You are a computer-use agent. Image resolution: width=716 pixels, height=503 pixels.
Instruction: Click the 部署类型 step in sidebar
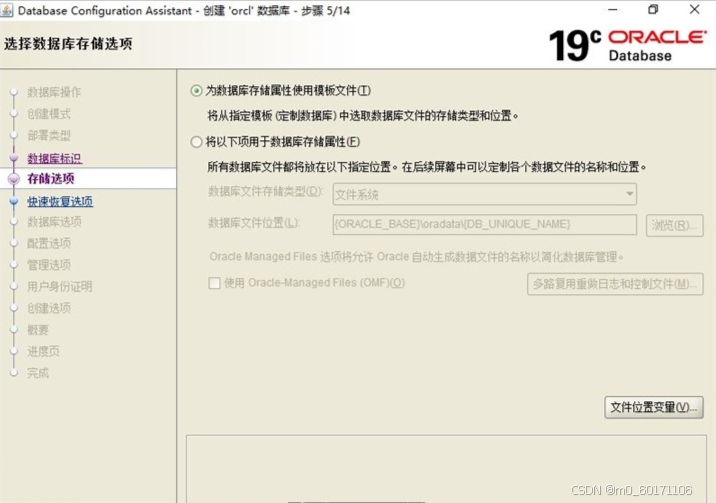49,135
